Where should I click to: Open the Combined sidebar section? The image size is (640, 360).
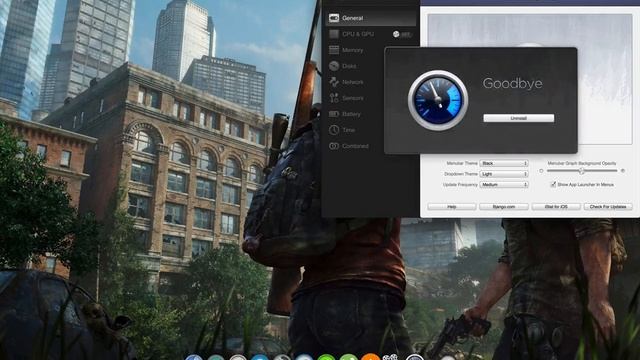click(349, 146)
